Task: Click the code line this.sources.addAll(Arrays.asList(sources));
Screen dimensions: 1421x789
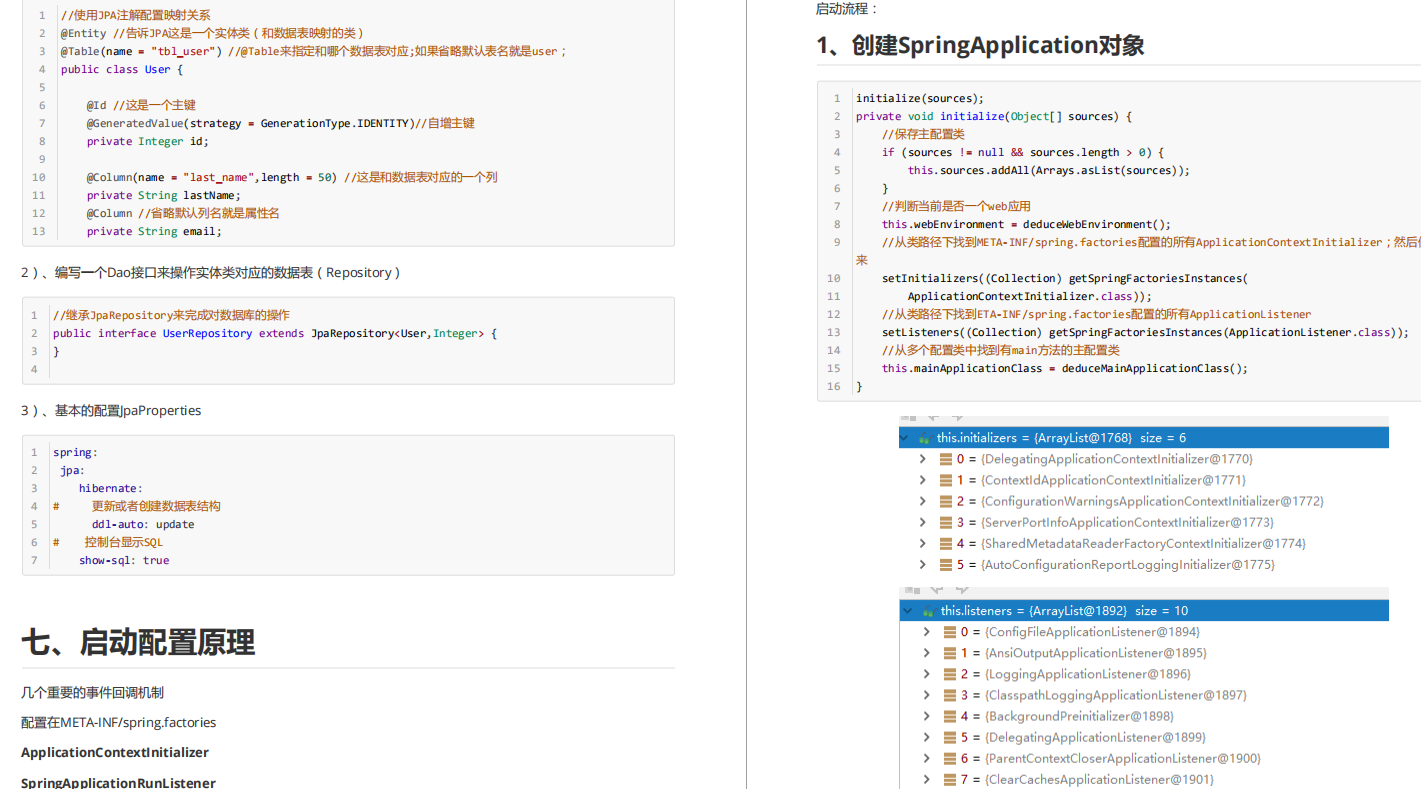Action: coord(1049,170)
